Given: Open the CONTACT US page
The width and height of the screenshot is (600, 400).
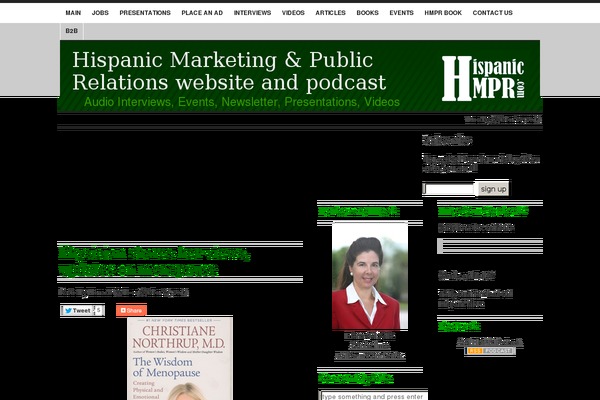Looking at the screenshot, I should (492, 13).
